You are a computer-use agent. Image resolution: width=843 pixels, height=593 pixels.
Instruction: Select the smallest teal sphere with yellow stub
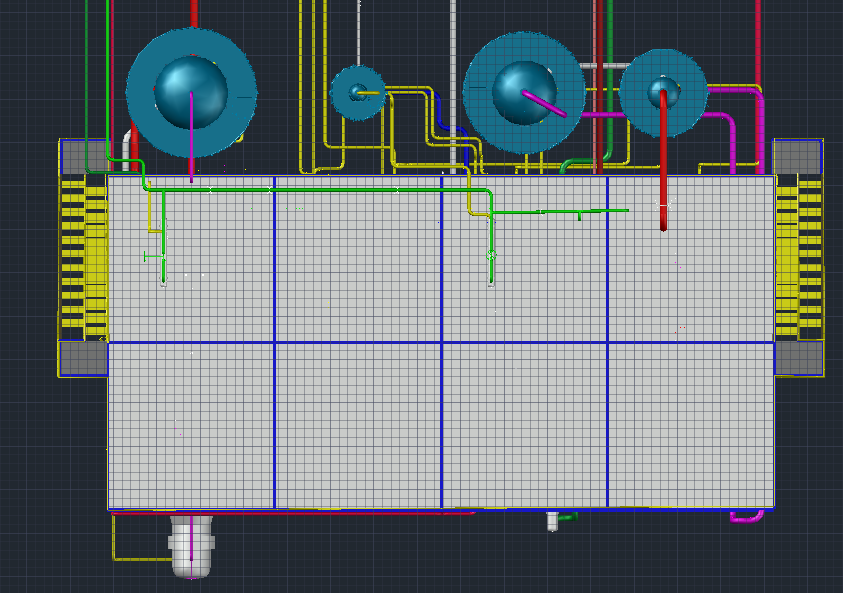tap(357, 92)
